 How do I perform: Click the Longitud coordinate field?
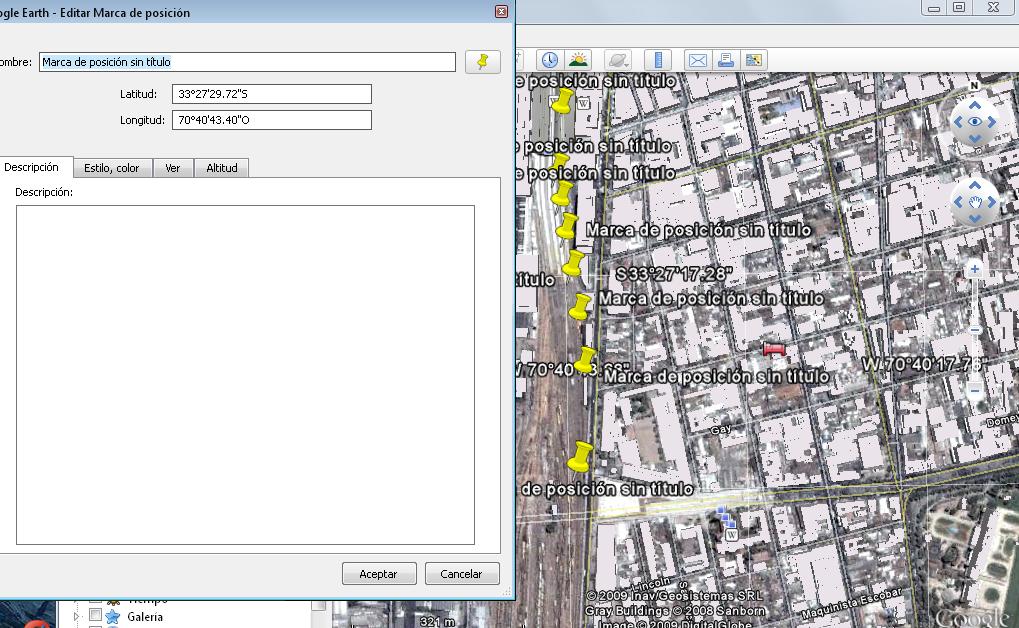tap(271, 120)
